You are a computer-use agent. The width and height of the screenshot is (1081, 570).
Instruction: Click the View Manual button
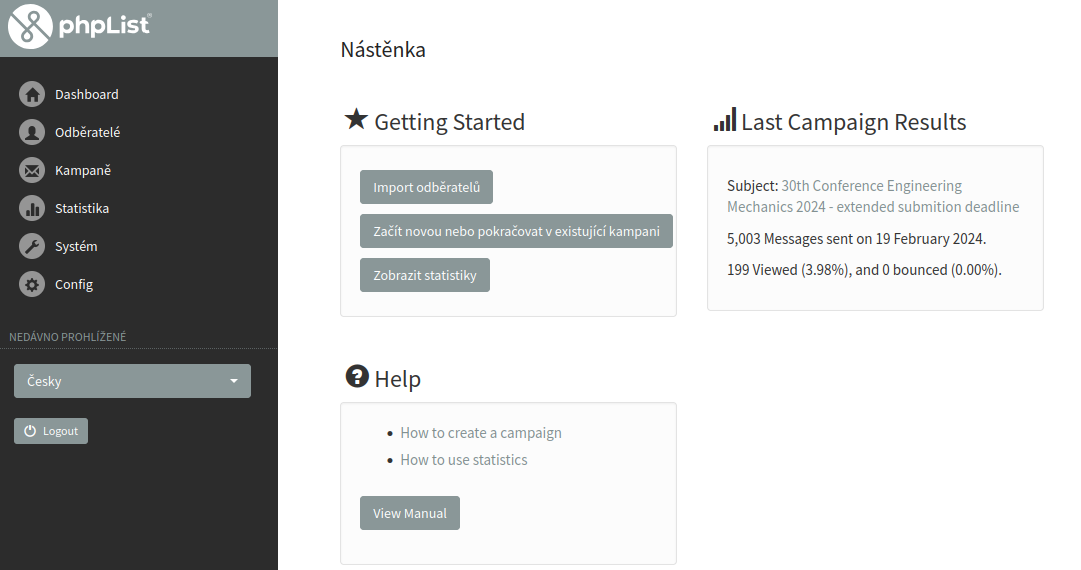(x=410, y=513)
